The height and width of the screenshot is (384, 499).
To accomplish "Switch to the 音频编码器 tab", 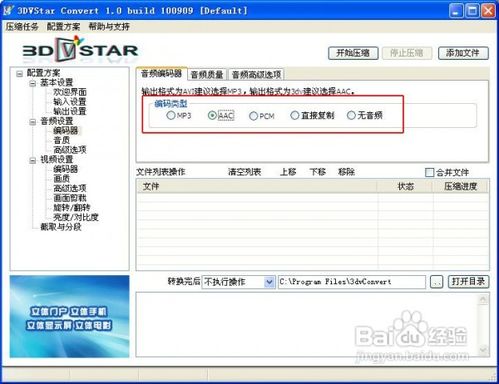I will 161,74.
